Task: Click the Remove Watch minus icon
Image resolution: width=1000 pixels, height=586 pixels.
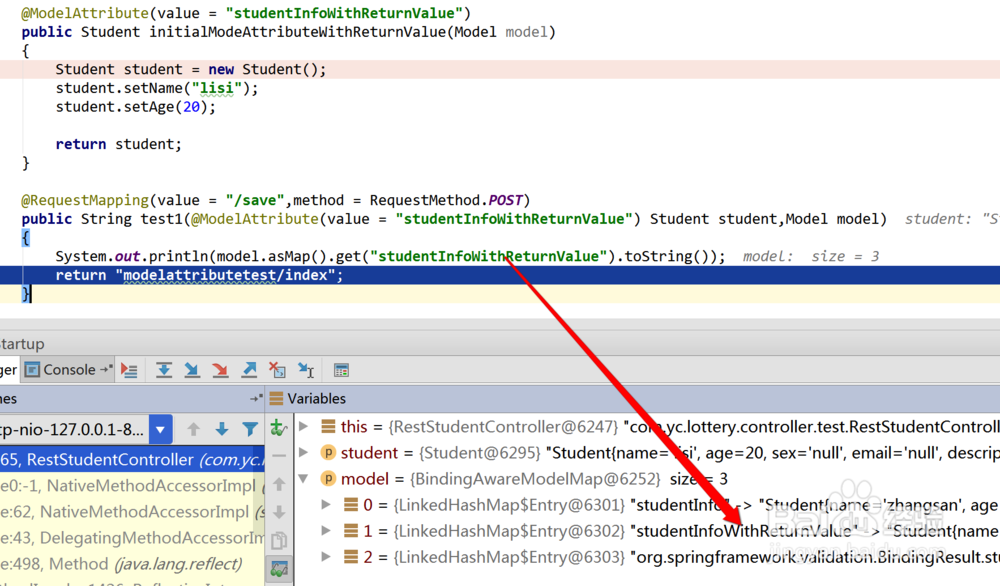Action: tap(279, 456)
